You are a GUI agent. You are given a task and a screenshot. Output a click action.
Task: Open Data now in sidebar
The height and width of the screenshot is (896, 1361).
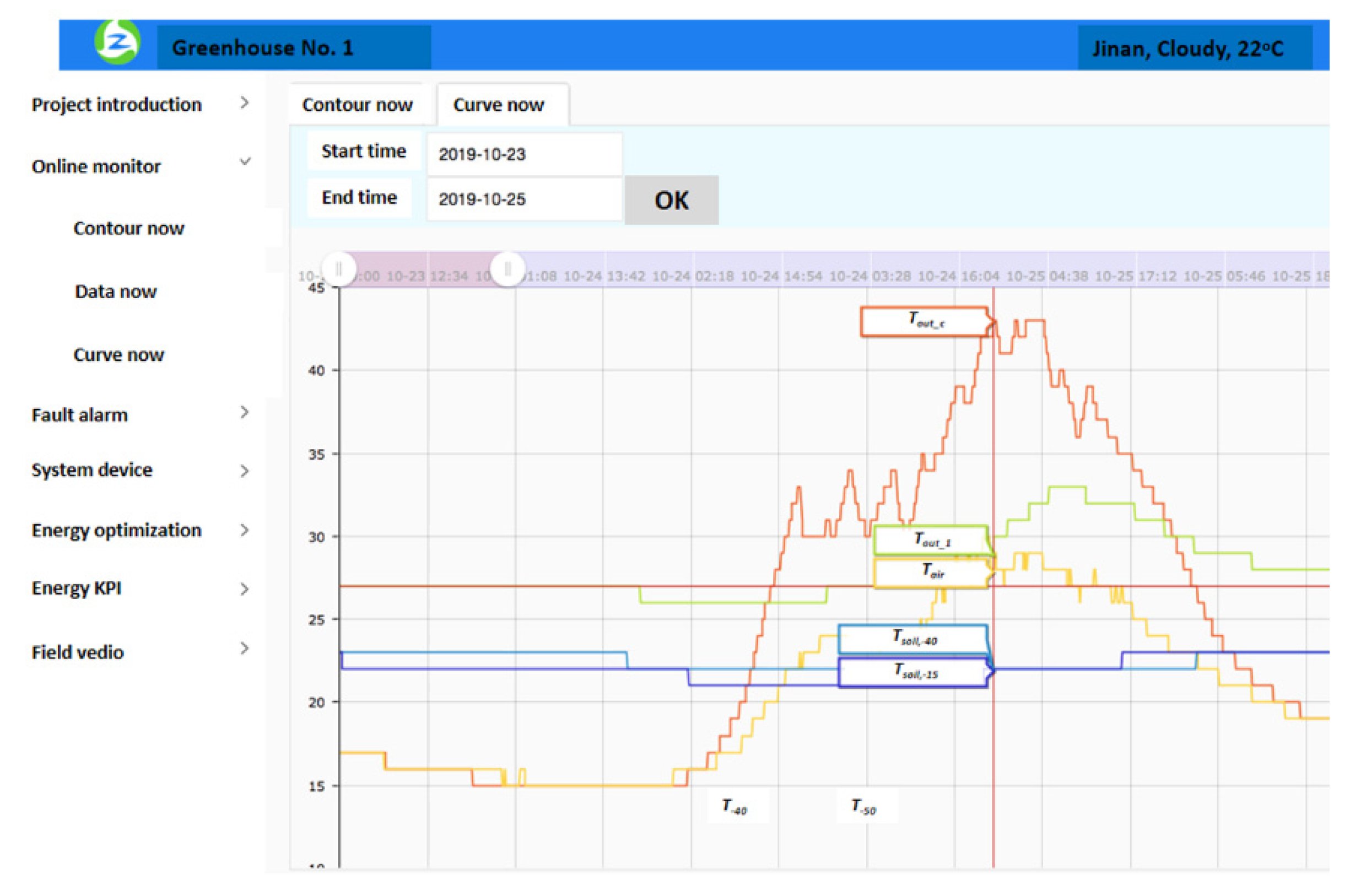pos(116,292)
